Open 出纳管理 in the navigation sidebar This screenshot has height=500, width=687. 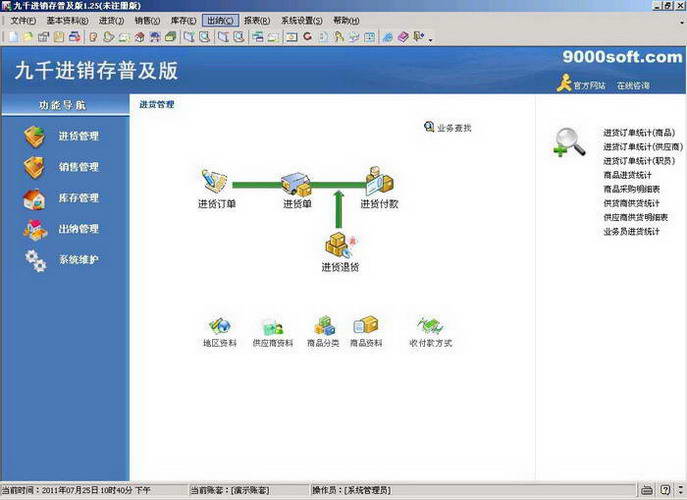[61, 229]
